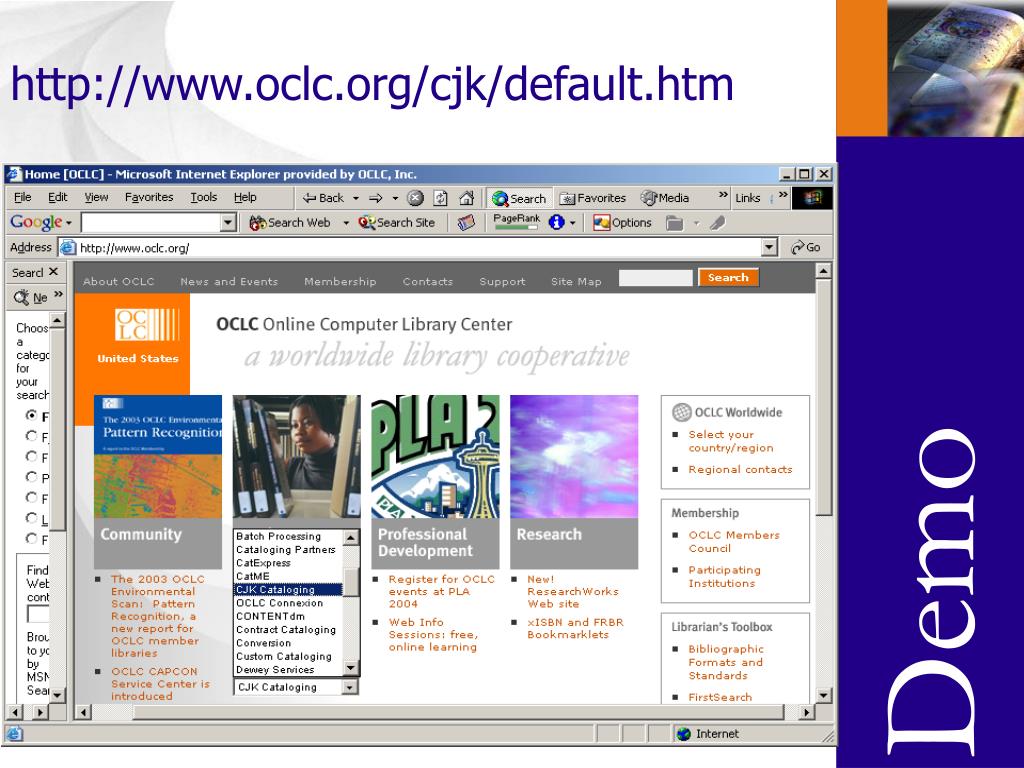Open the Google page info icon
Image resolution: width=1024 pixels, height=768 pixels.
(x=556, y=223)
